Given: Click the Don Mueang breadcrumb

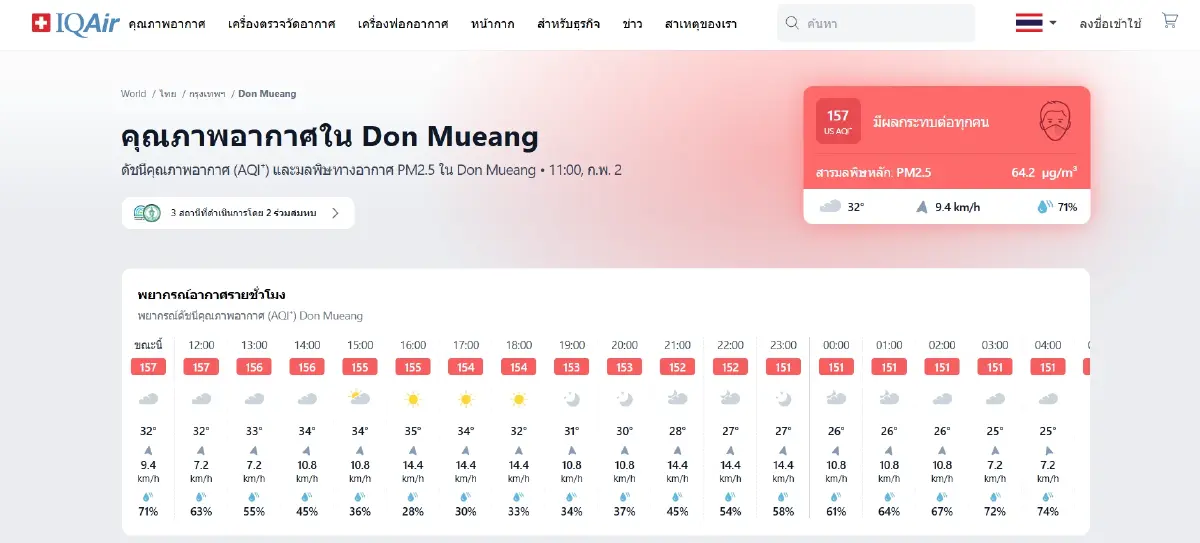Looking at the screenshot, I should [x=267, y=94].
